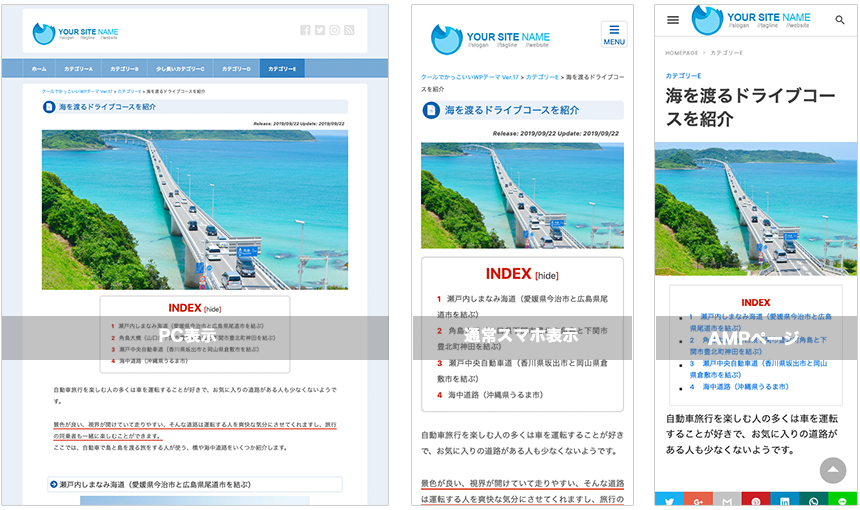Select カテゴリーA in PC view navigation bar
The image size is (860, 510).
coord(78,69)
